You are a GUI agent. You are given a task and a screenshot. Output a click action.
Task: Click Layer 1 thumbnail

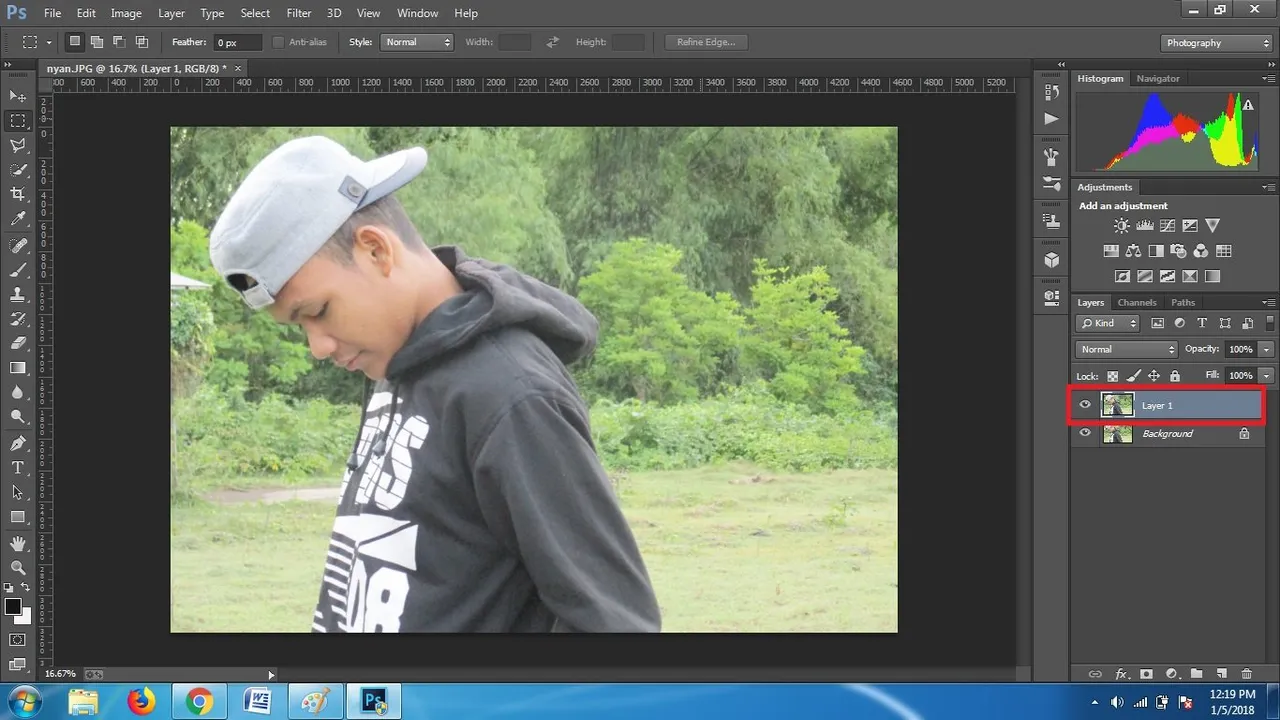(1117, 405)
